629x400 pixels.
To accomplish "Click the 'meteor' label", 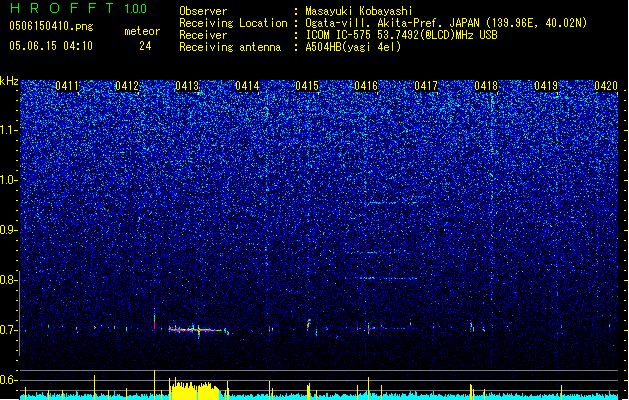I will pyautogui.click(x=142, y=31).
